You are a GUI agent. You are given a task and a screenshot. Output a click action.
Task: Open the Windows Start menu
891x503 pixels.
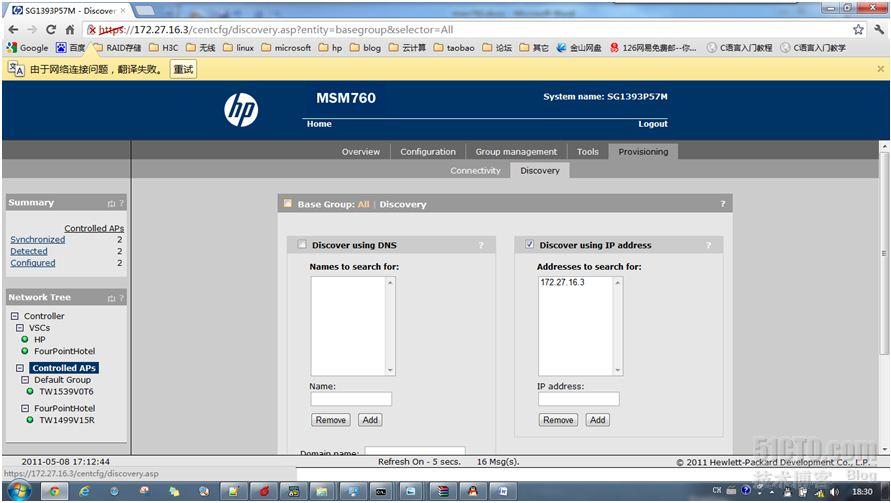pos(19,491)
